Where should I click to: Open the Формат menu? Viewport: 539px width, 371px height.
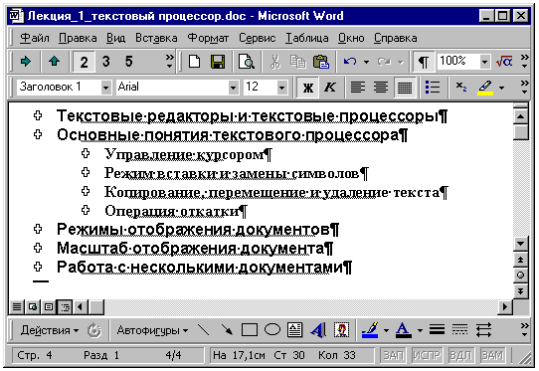208,38
